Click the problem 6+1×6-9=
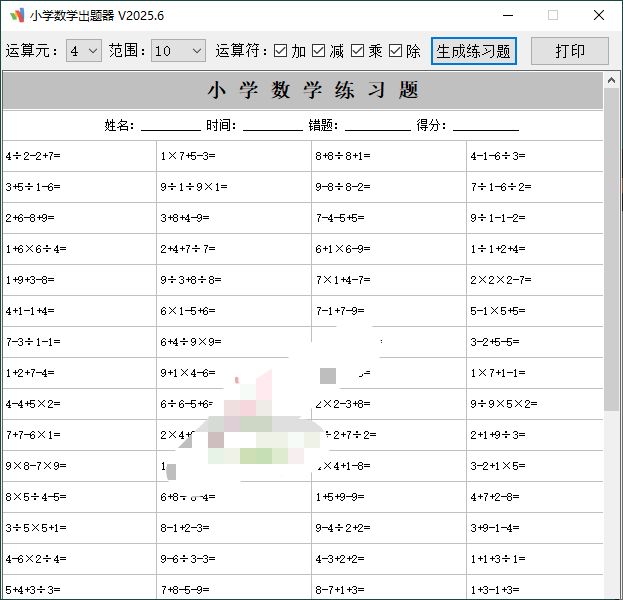The width and height of the screenshot is (623, 600). coord(342,249)
